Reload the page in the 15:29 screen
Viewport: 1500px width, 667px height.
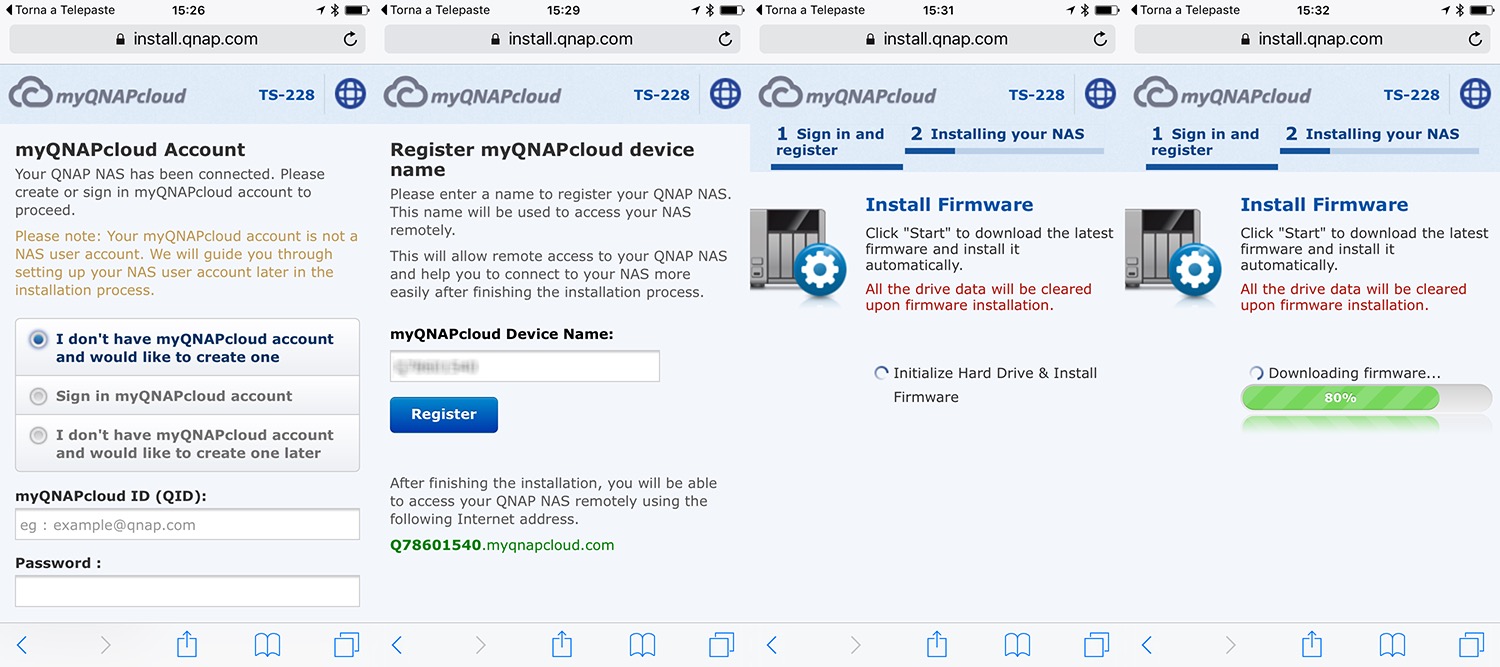tap(725, 40)
